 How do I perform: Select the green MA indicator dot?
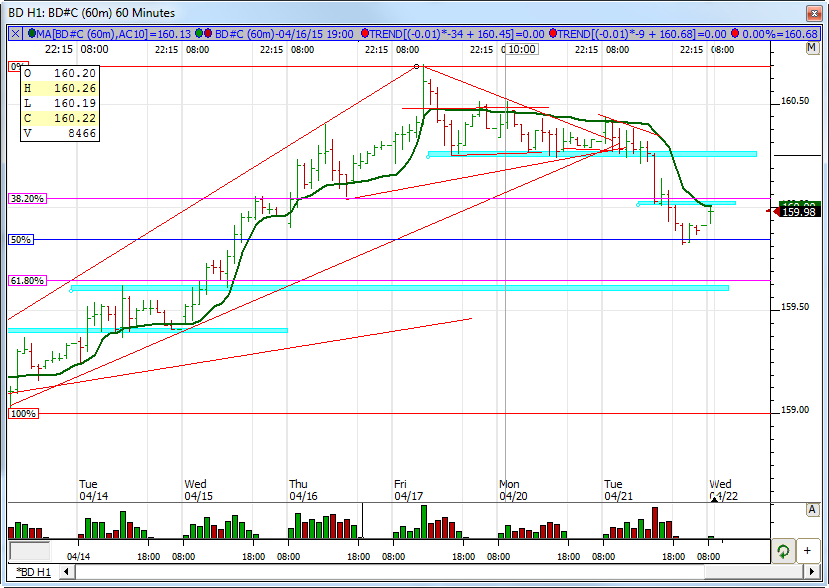(32, 34)
